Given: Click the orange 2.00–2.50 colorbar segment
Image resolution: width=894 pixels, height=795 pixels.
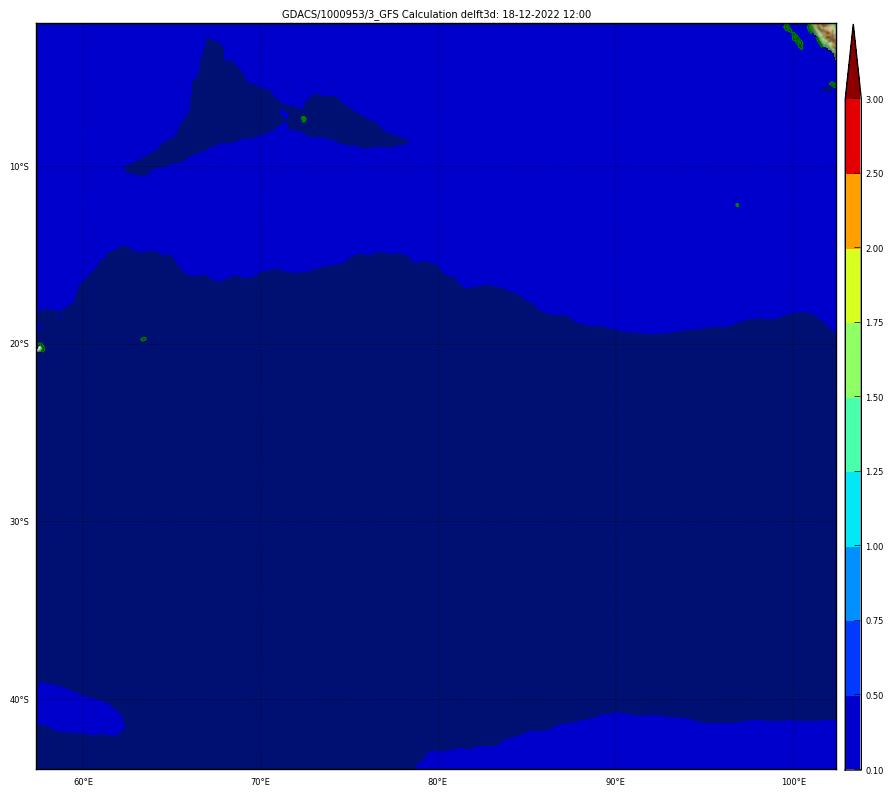Looking at the screenshot, I should coord(852,211).
